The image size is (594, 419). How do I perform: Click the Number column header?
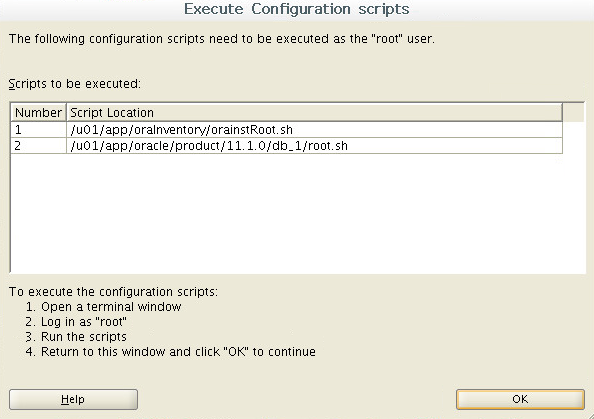38,113
